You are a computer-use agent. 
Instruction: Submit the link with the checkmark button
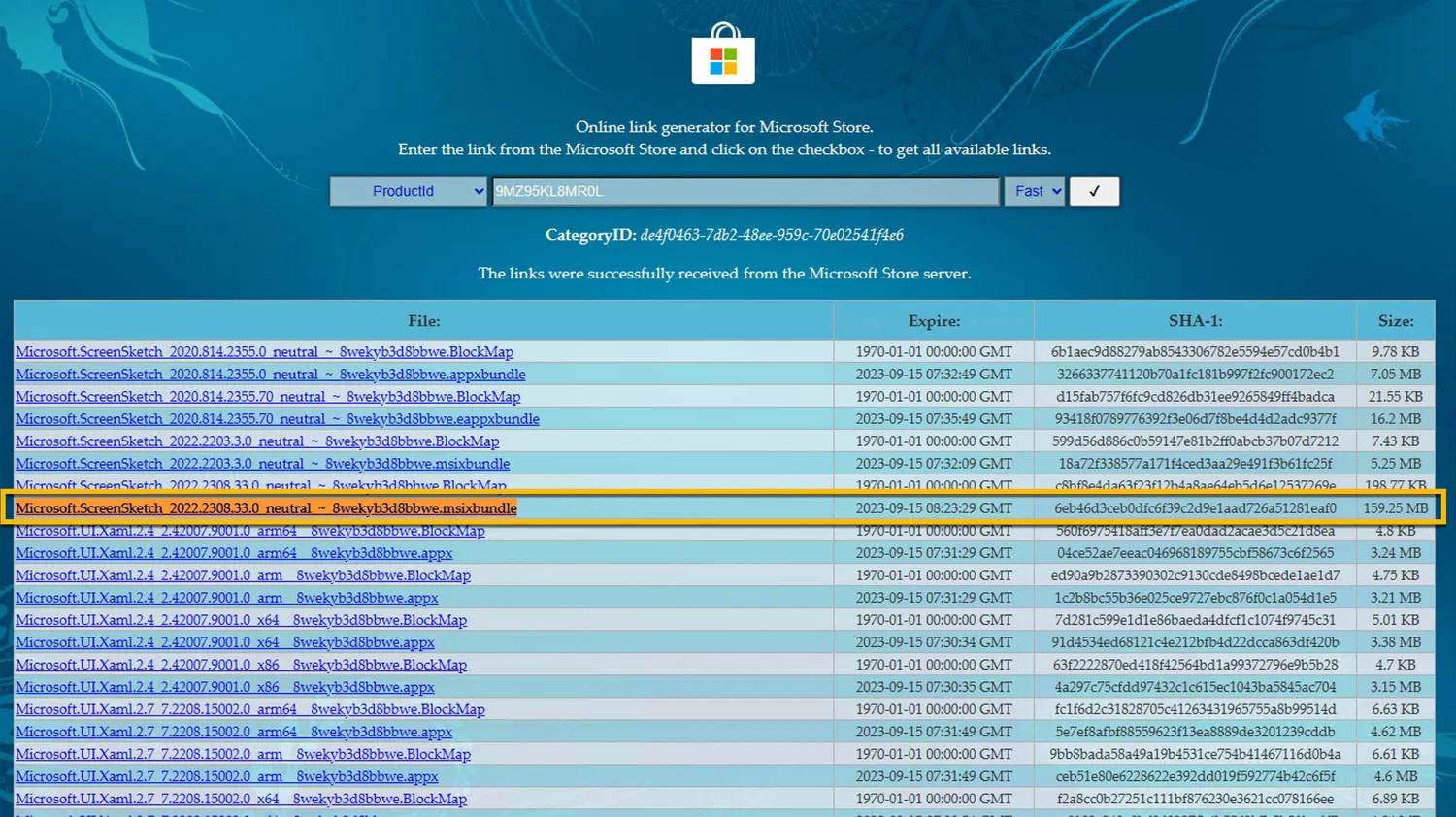point(1094,191)
